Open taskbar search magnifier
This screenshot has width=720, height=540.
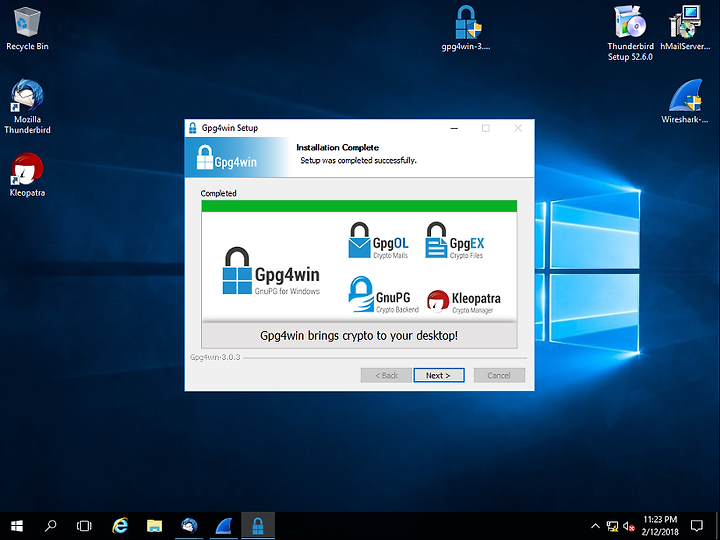point(51,526)
